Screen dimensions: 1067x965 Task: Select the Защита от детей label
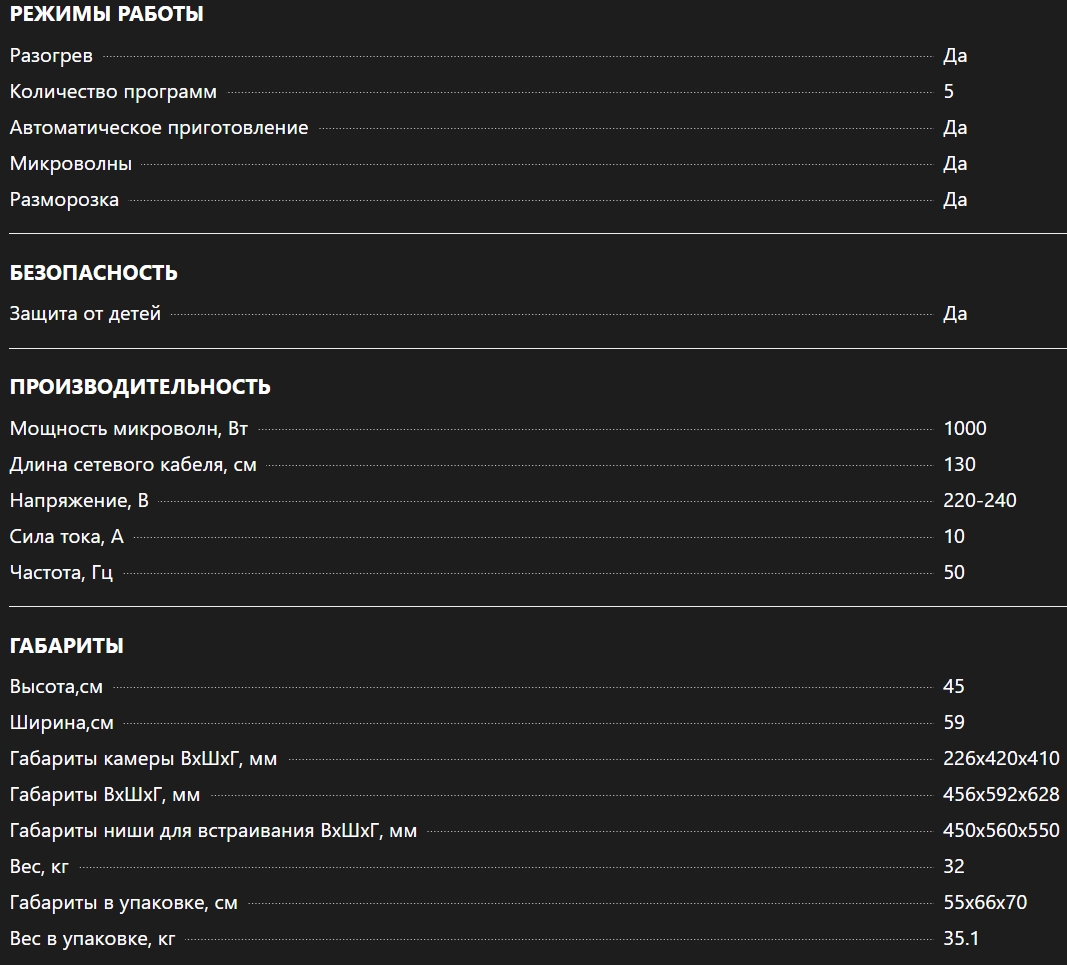85,314
